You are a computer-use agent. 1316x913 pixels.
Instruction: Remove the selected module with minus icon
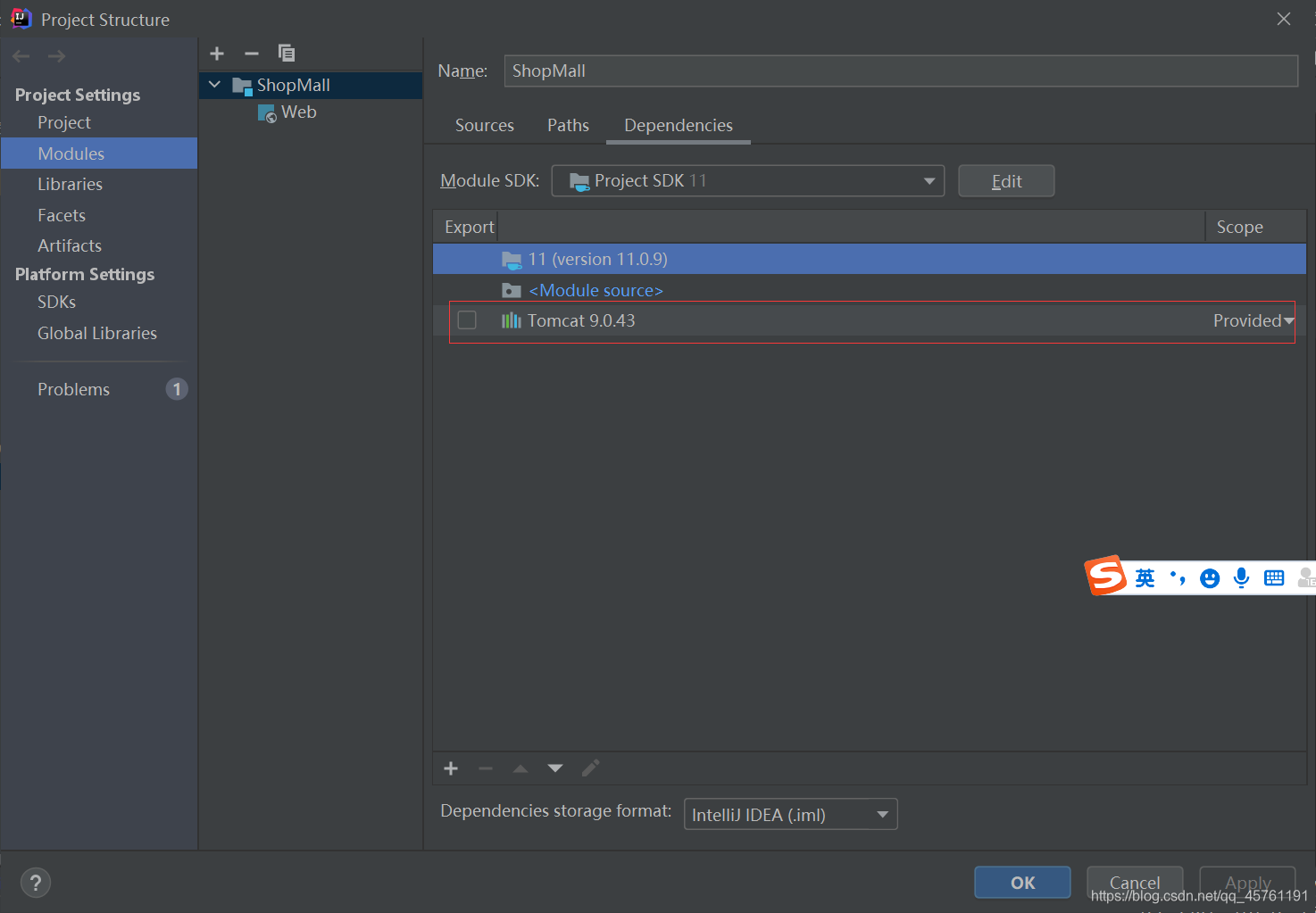[x=252, y=54]
